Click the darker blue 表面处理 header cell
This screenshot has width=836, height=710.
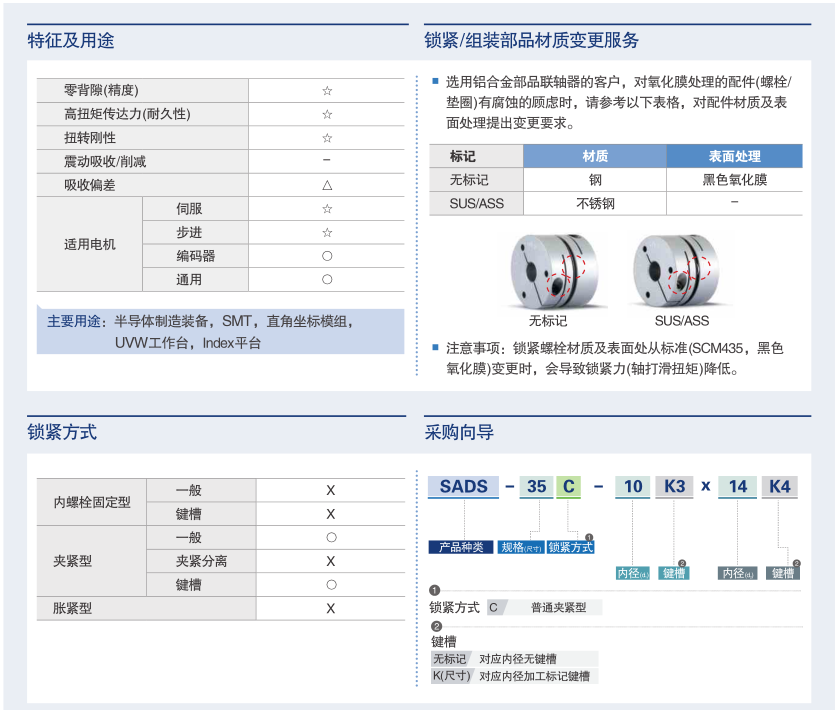coord(734,156)
